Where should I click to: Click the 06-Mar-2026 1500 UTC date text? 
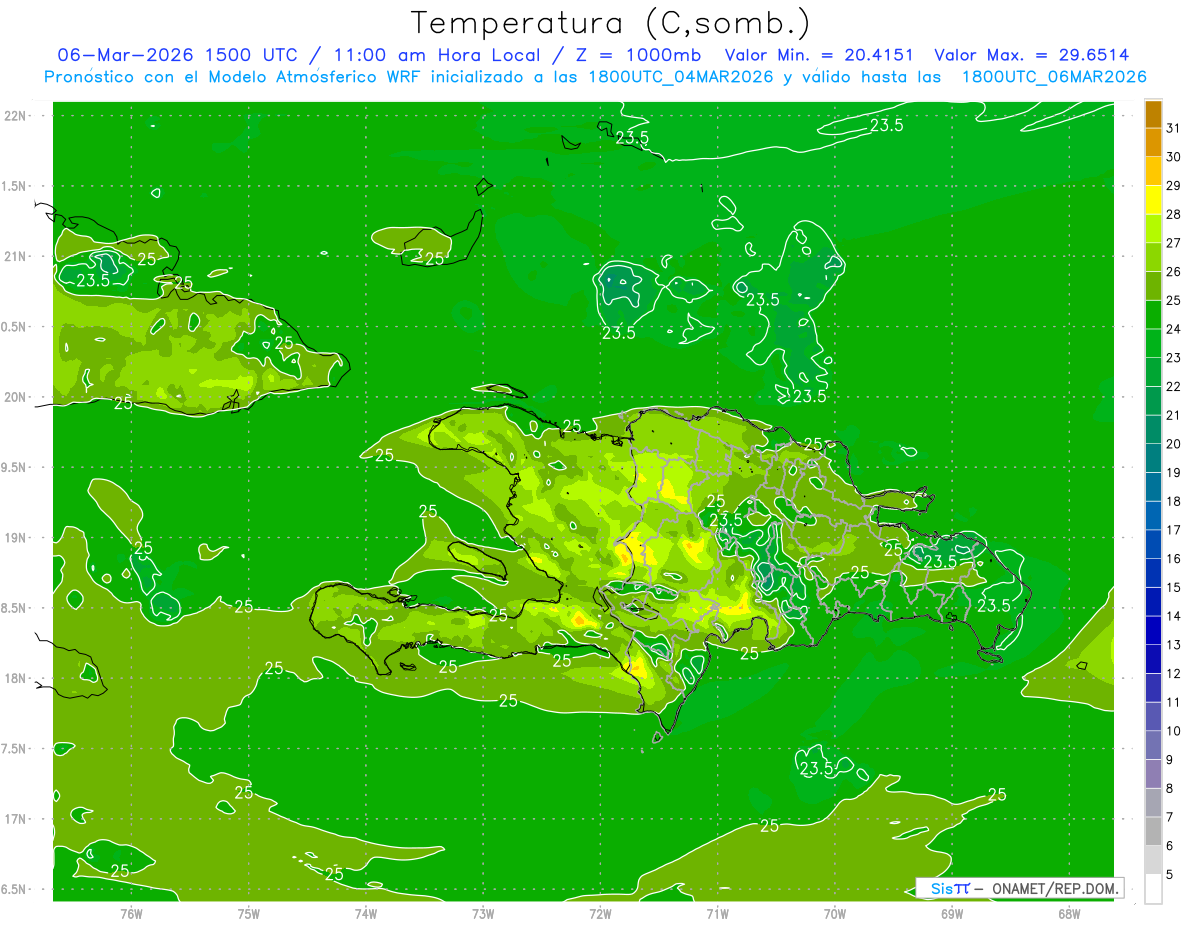pos(177,55)
